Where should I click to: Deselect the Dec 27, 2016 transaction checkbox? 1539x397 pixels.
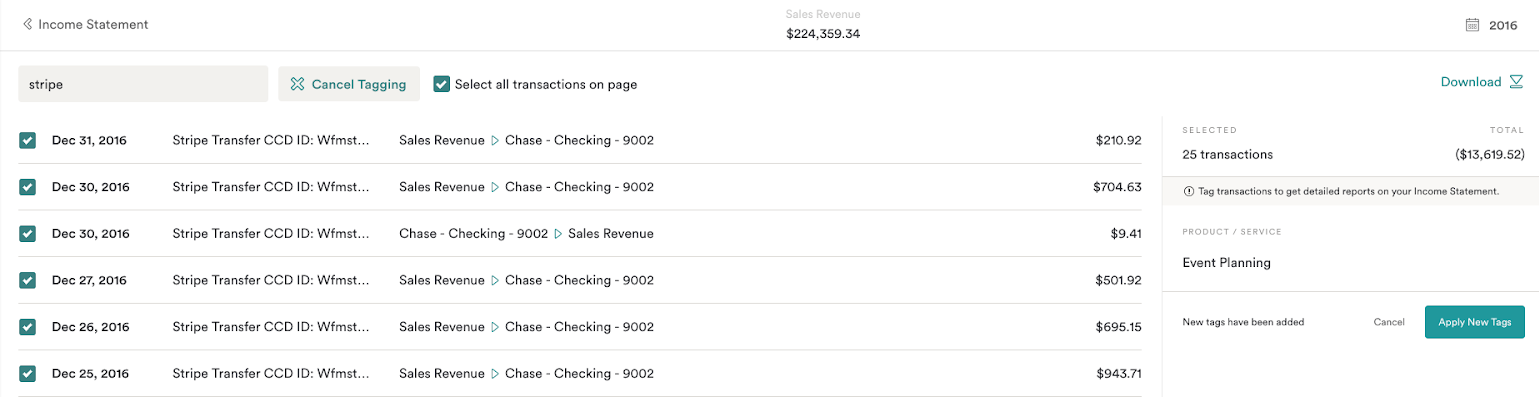coord(28,281)
